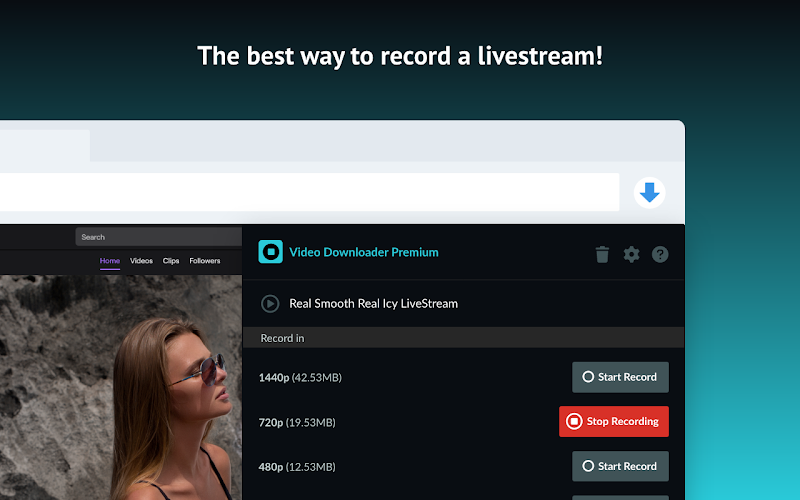Click the browser address bar
The image size is (800, 500).
tap(309, 192)
